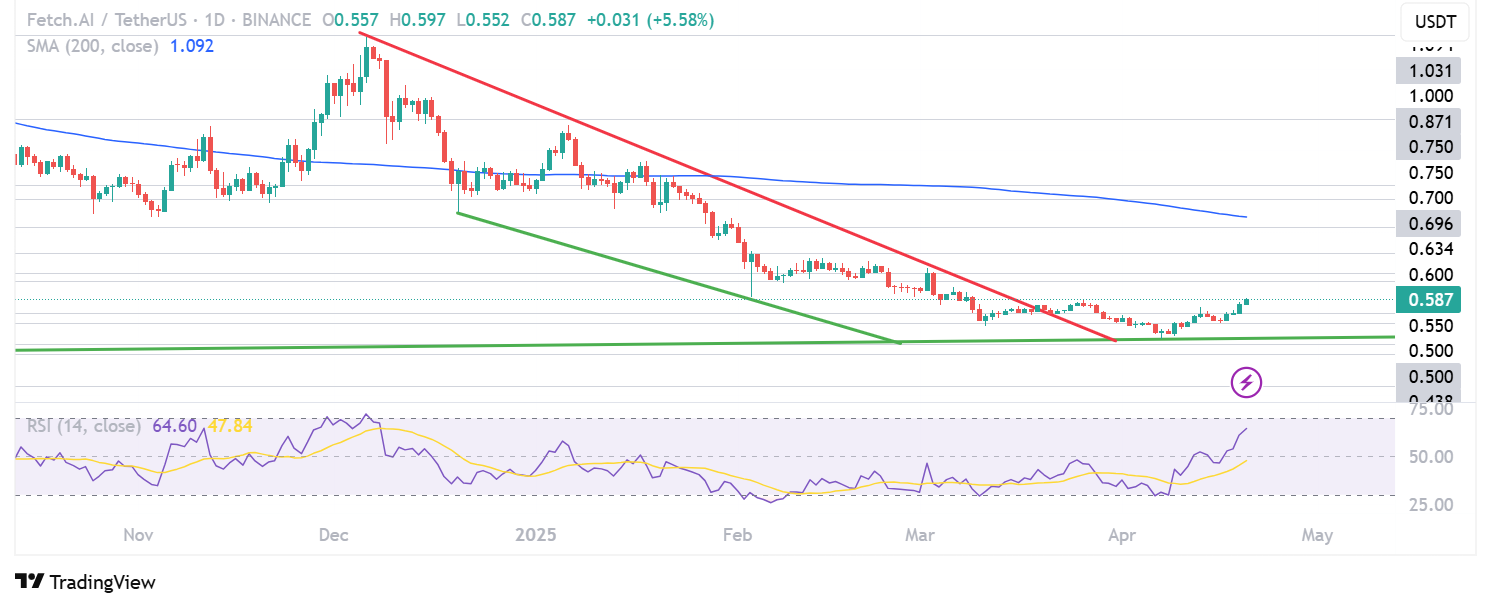Click the 0.634 price axis value
The width and height of the screenshot is (1491, 608).
pyautogui.click(x=1431, y=248)
